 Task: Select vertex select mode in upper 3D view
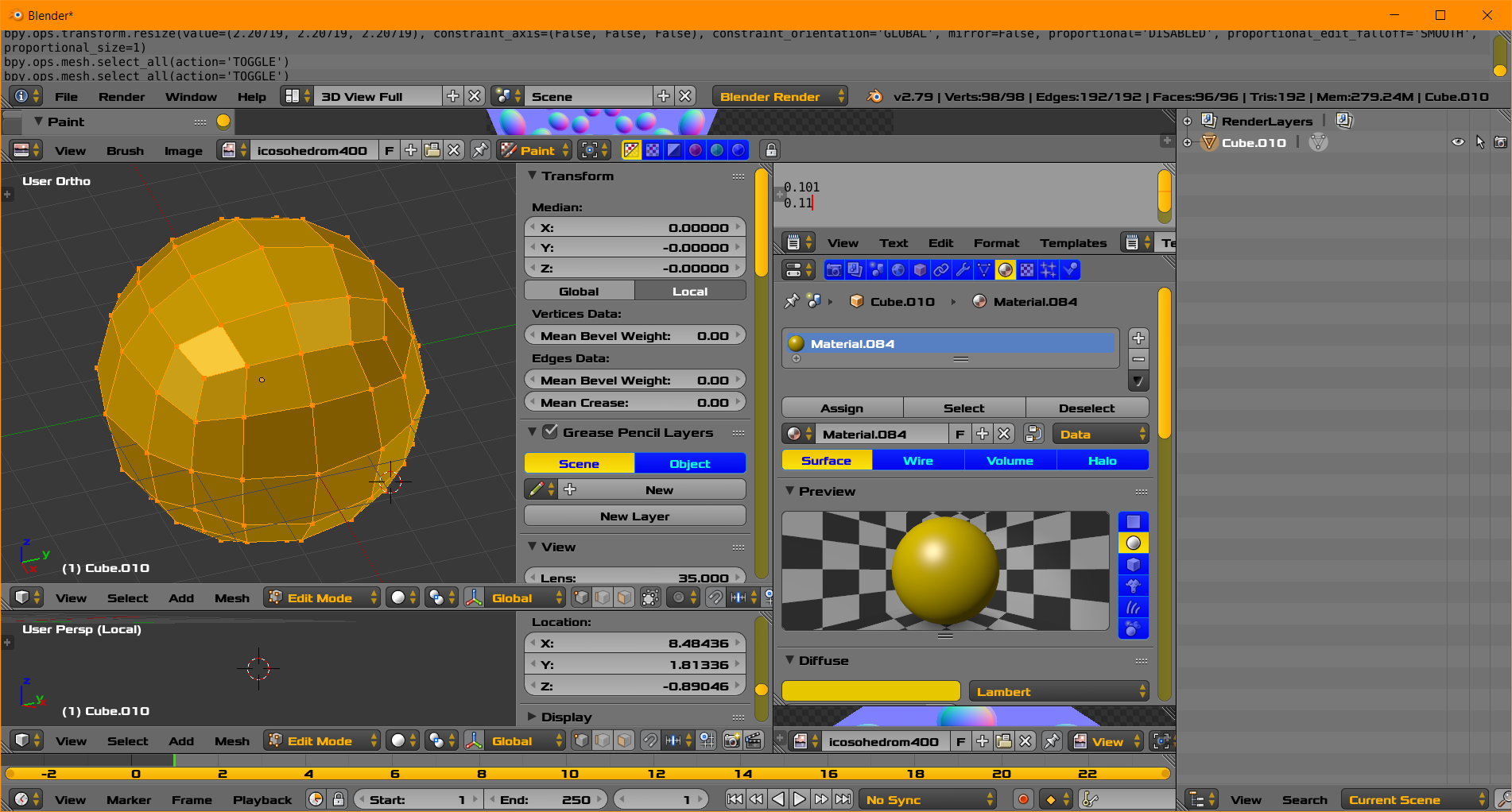(581, 597)
